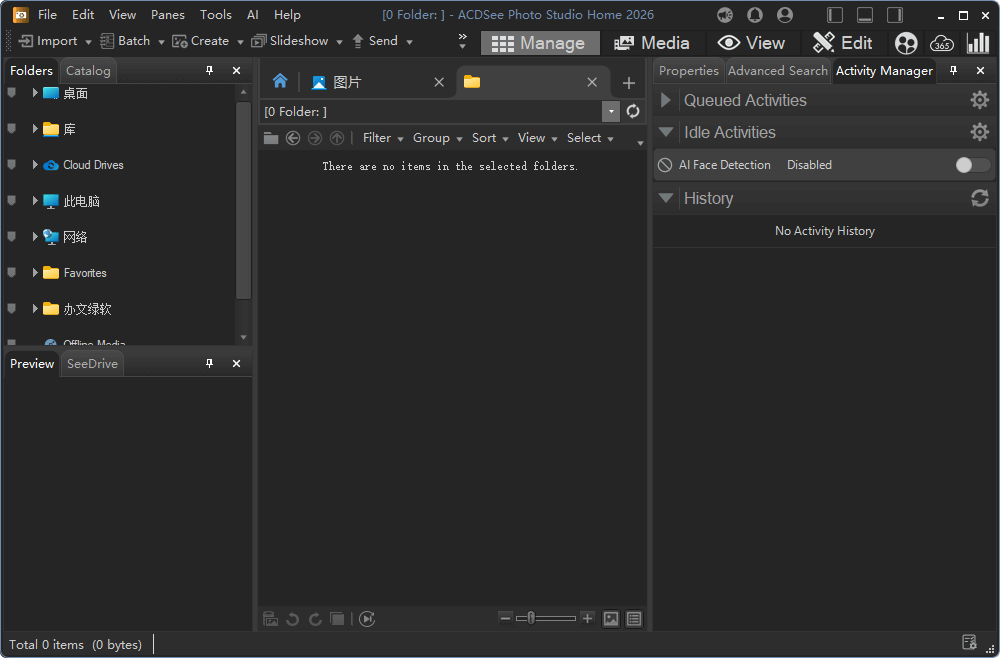The image size is (1000, 658).
Task: Open the Tools menu
Action: (x=215, y=14)
